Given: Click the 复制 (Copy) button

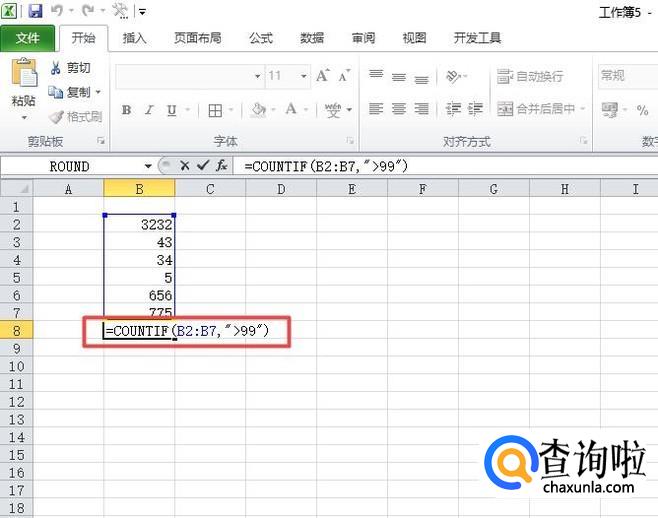Looking at the screenshot, I should coord(70,92).
